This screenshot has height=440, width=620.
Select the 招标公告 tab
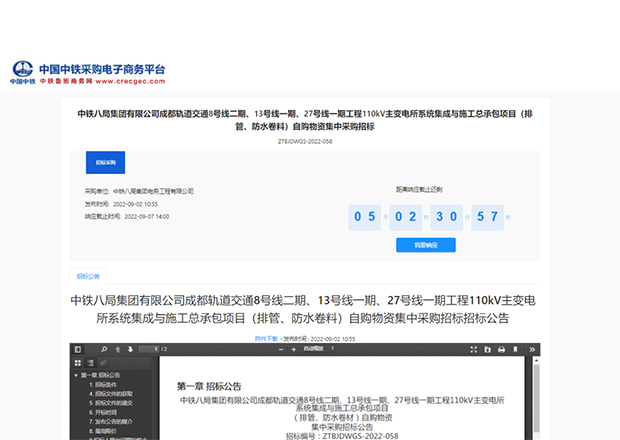[x=88, y=276]
